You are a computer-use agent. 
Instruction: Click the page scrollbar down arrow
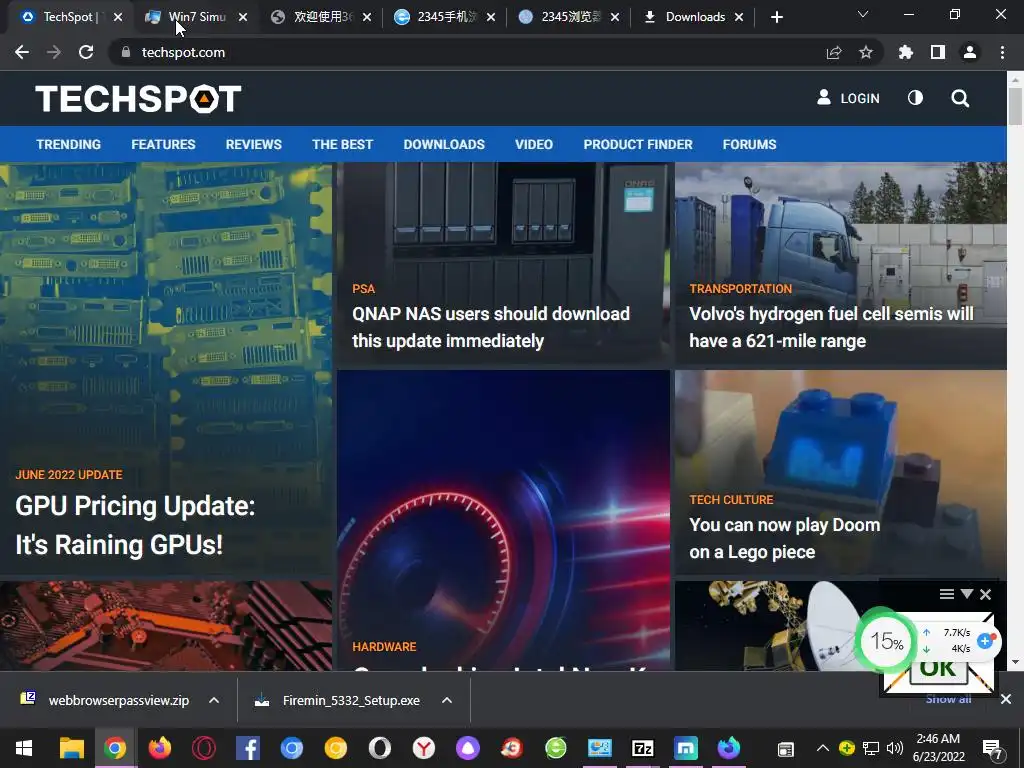pyautogui.click(x=1015, y=662)
